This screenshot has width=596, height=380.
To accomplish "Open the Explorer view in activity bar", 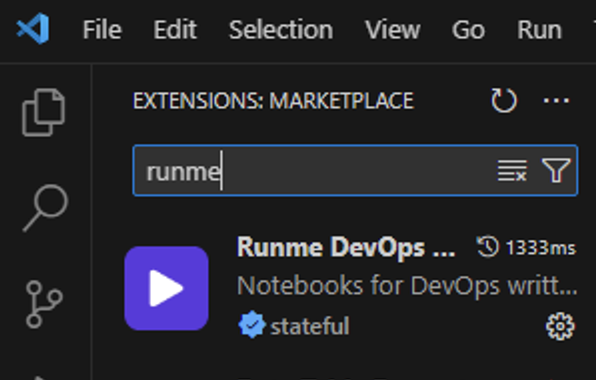I will coord(44,112).
